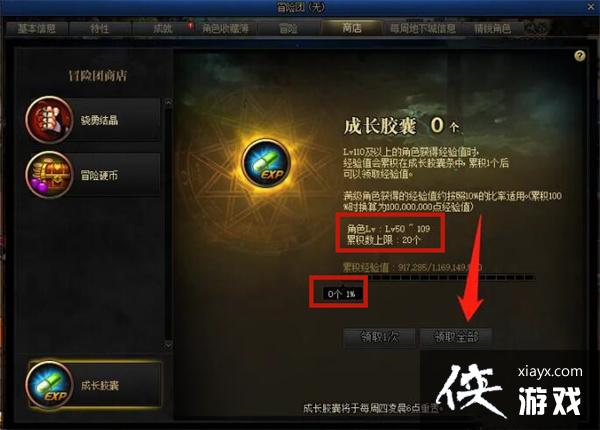Click the red notification marker on 成就 tab

190,26
